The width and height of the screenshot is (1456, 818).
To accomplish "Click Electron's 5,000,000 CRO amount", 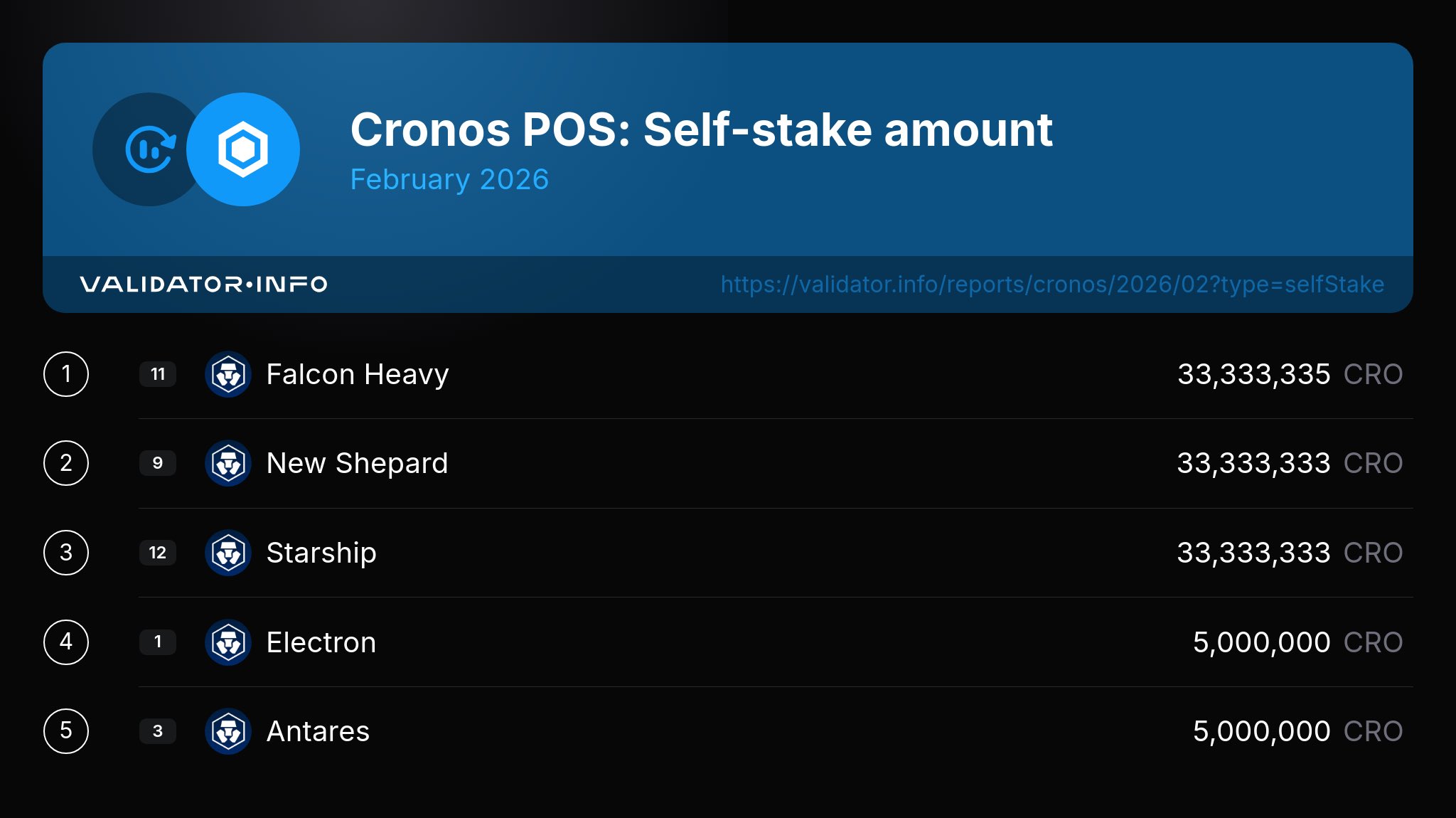I will pyautogui.click(x=1297, y=642).
